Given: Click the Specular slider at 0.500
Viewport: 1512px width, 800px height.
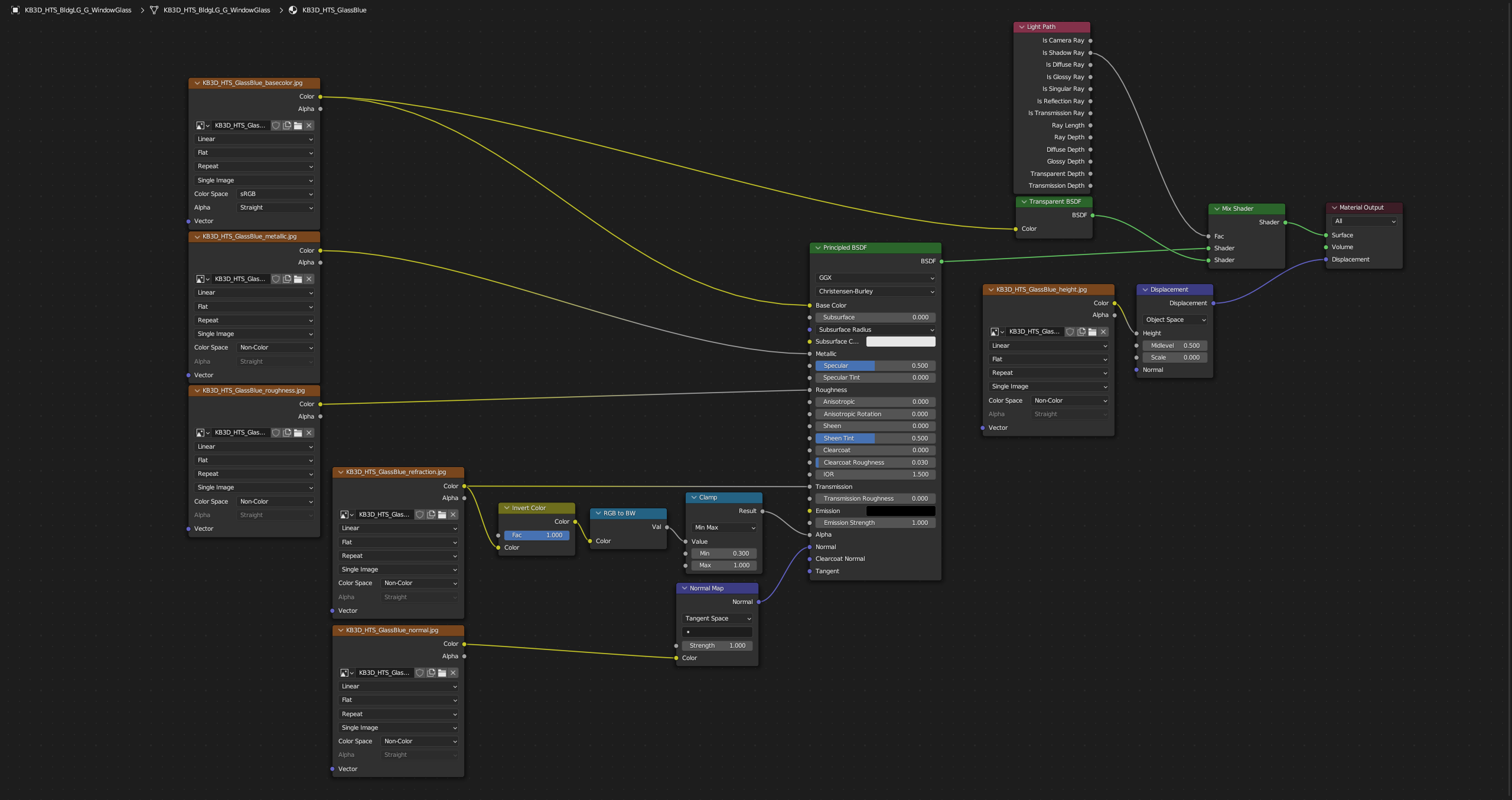Looking at the screenshot, I should (875, 365).
